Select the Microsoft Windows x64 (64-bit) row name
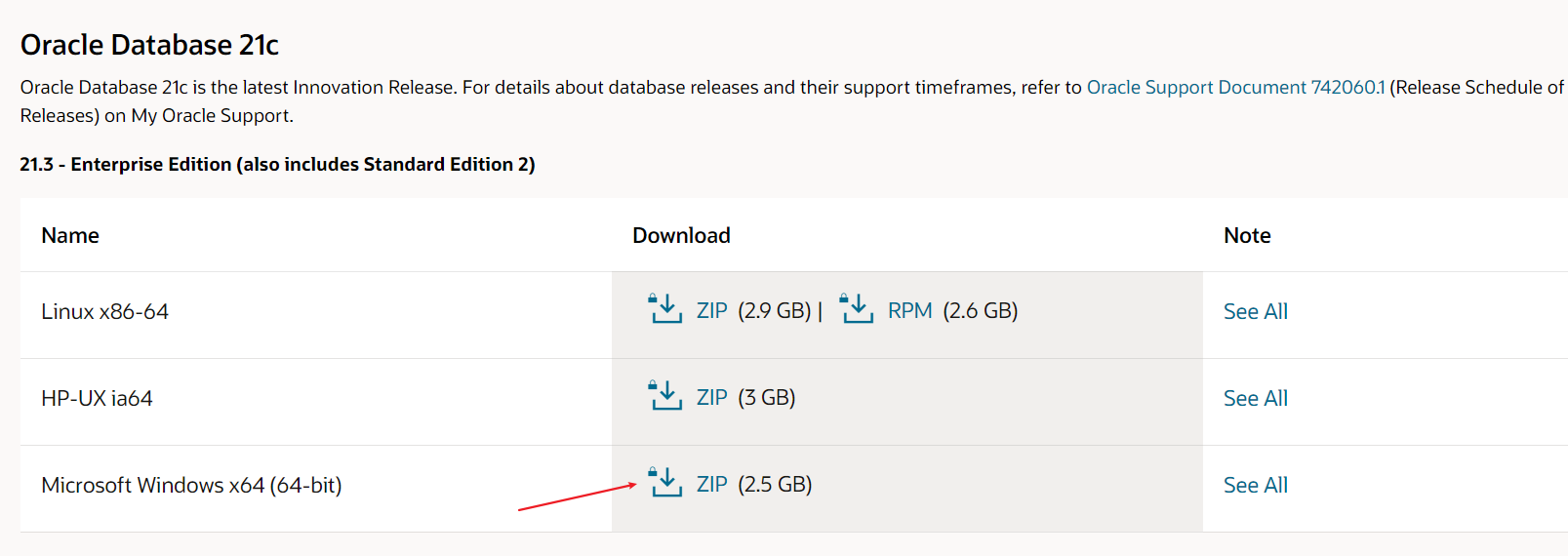Image resolution: width=1568 pixels, height=556 pixels. tap(191, 485)
